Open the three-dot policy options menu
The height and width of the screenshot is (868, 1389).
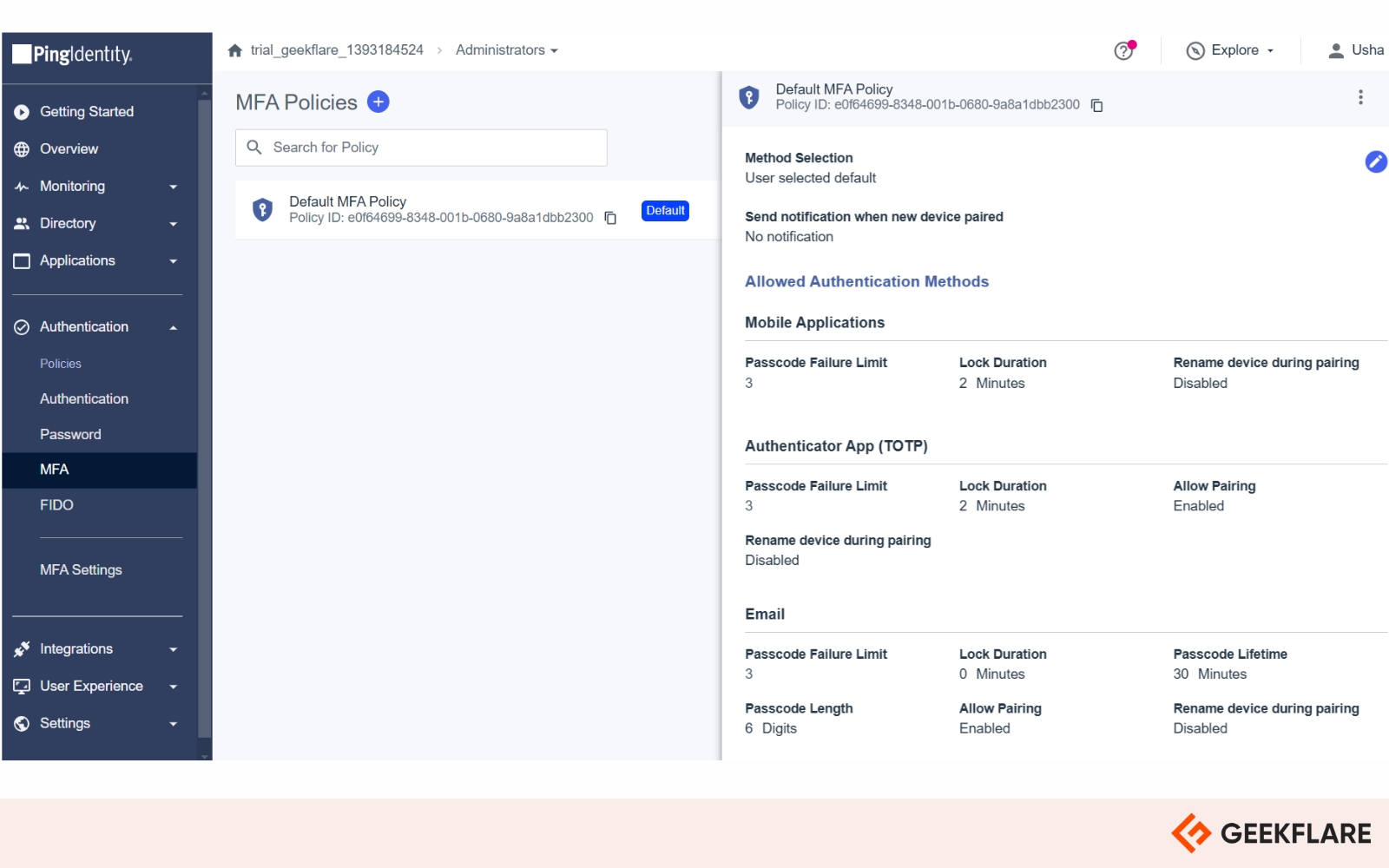pyautogui.click(x=1360, y=97)
